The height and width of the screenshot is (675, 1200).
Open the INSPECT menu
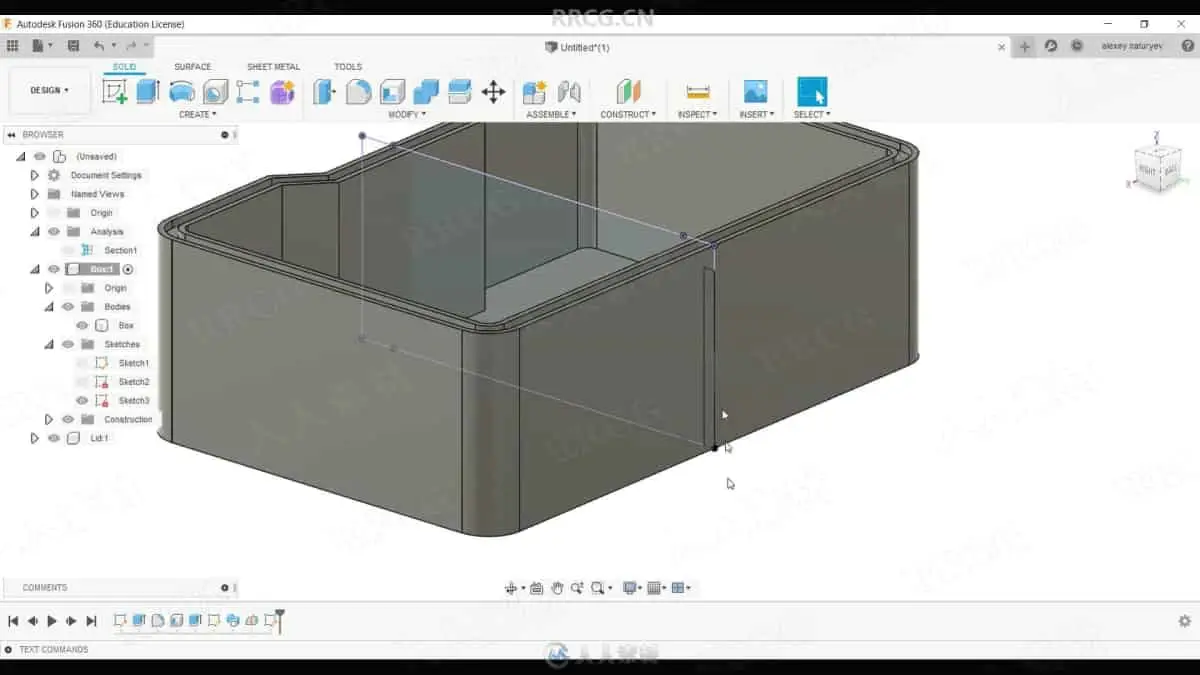[x=698, y=115]
